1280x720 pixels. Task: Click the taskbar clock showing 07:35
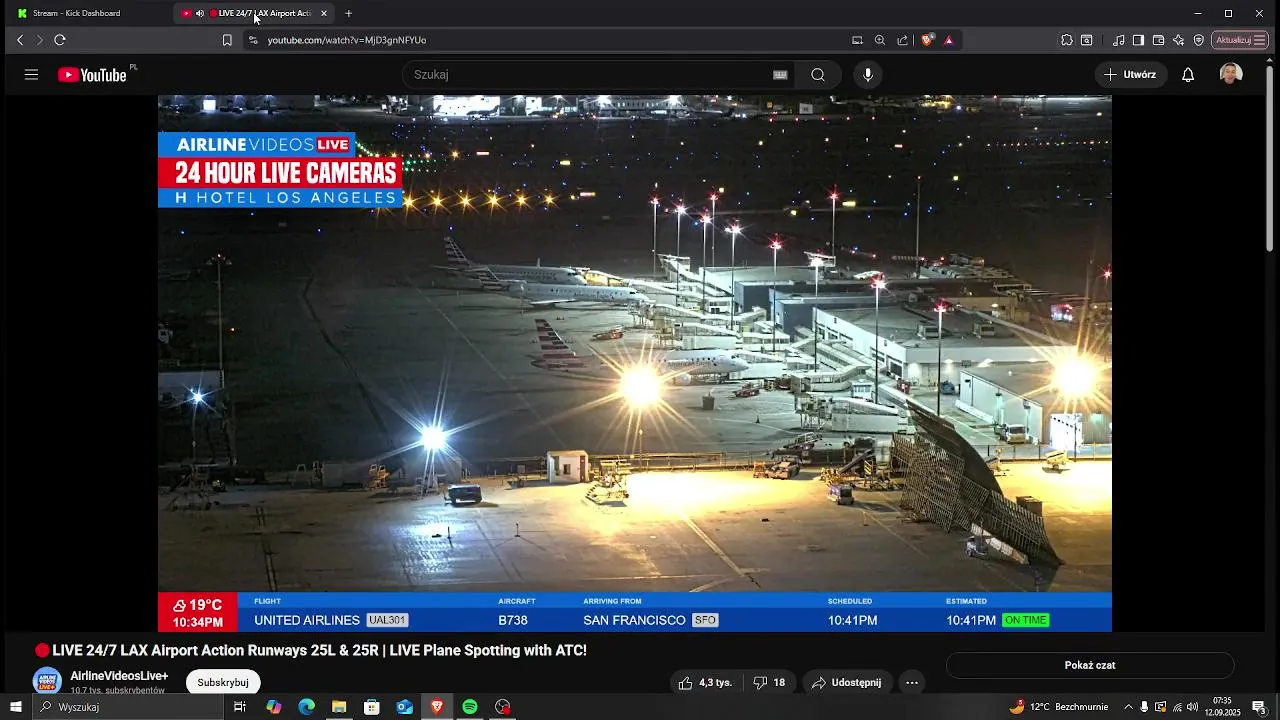[1222, 707]
